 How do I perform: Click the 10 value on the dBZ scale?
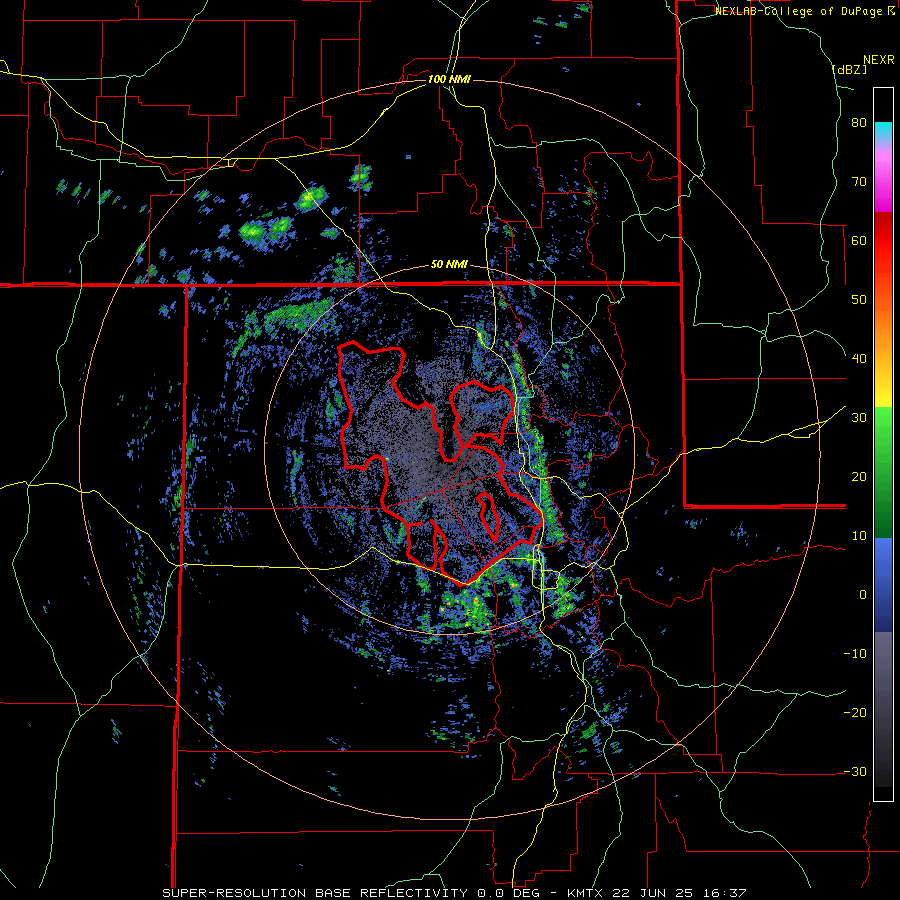point(859,536)
